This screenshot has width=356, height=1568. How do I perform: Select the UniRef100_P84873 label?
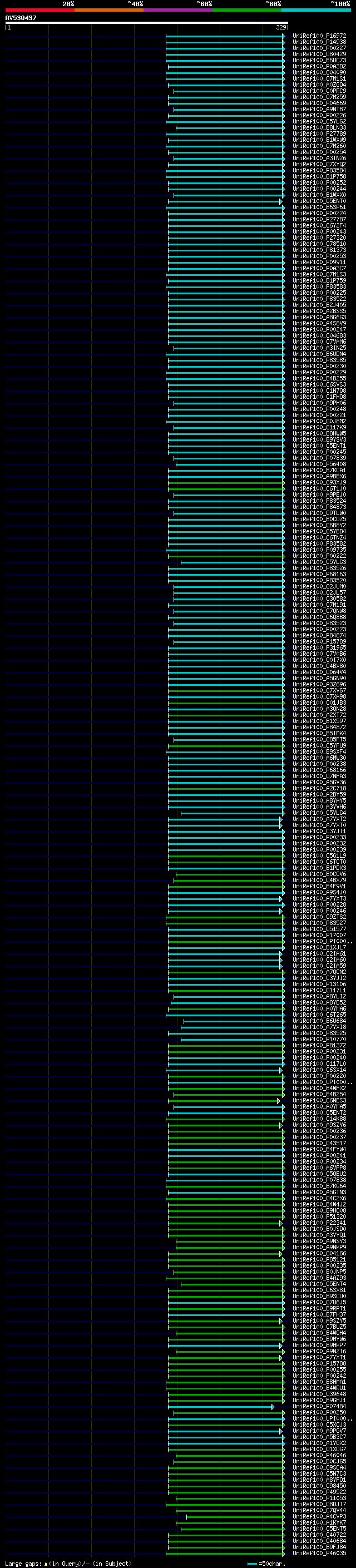click(319, 507)
